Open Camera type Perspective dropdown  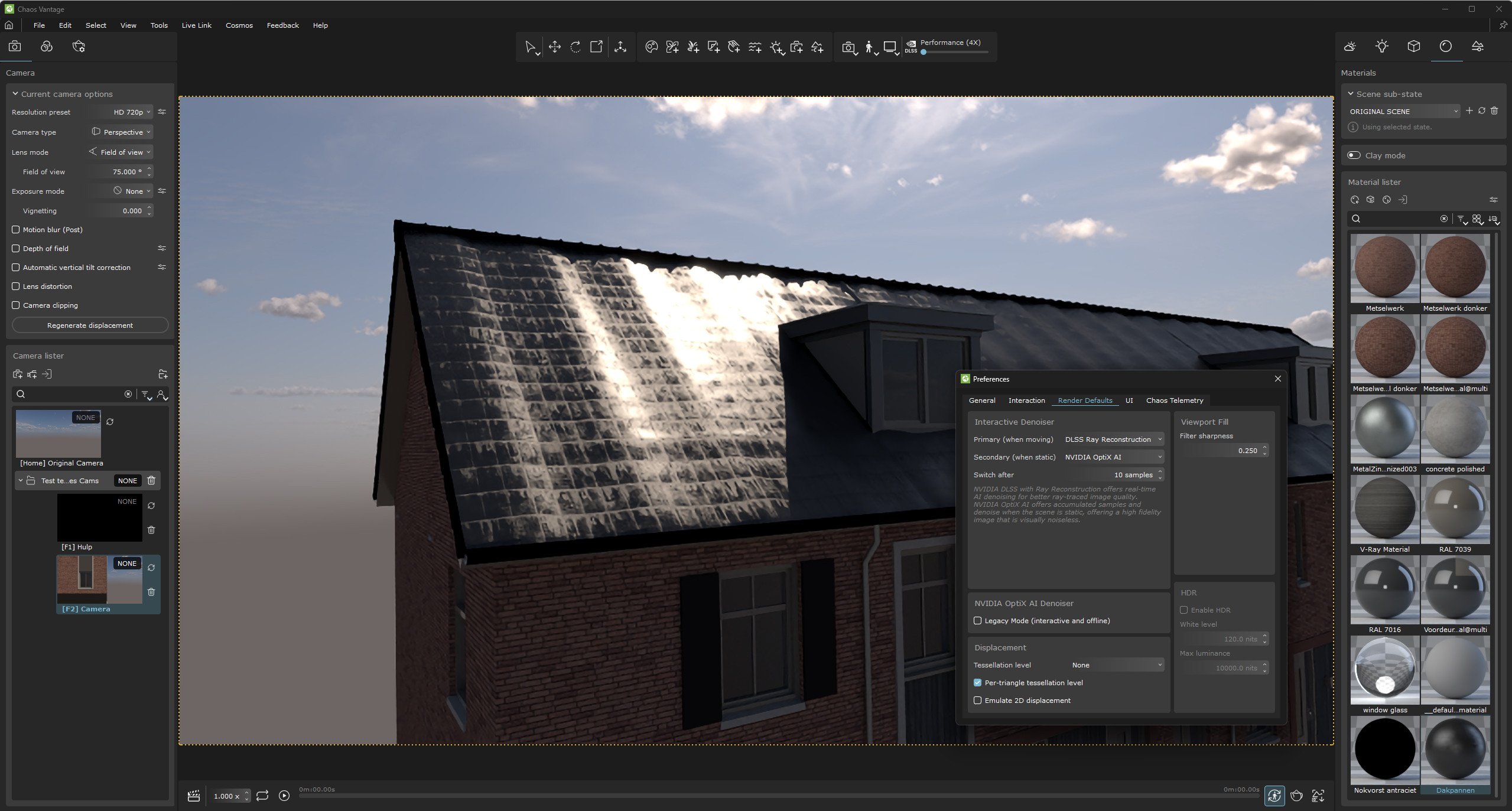click(x=121, y=132)
